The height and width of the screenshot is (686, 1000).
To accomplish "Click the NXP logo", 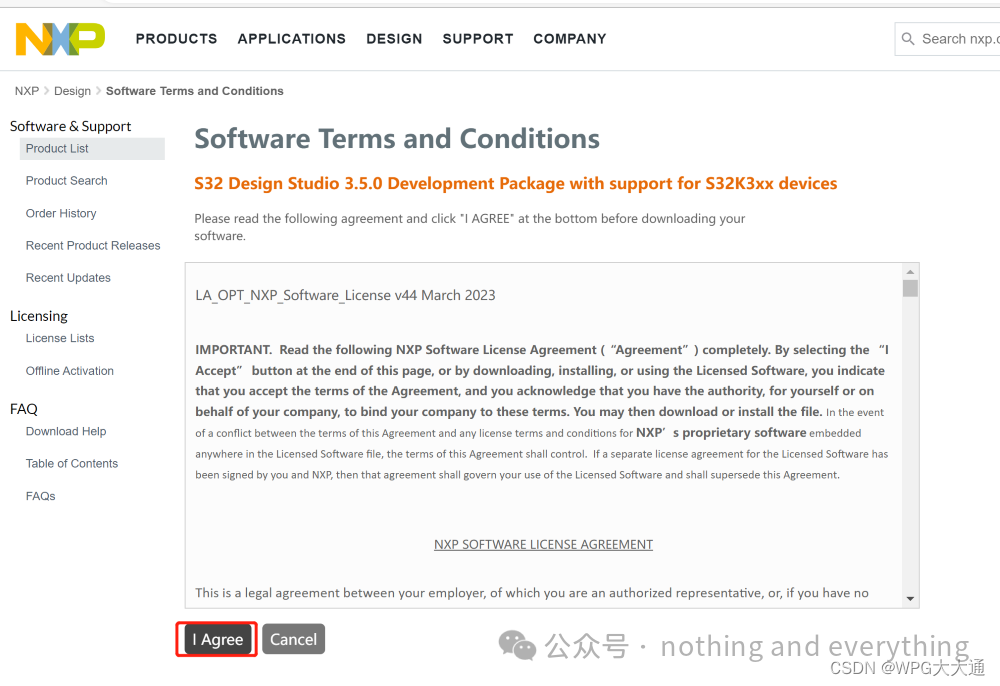I will (x=60, y=38).
